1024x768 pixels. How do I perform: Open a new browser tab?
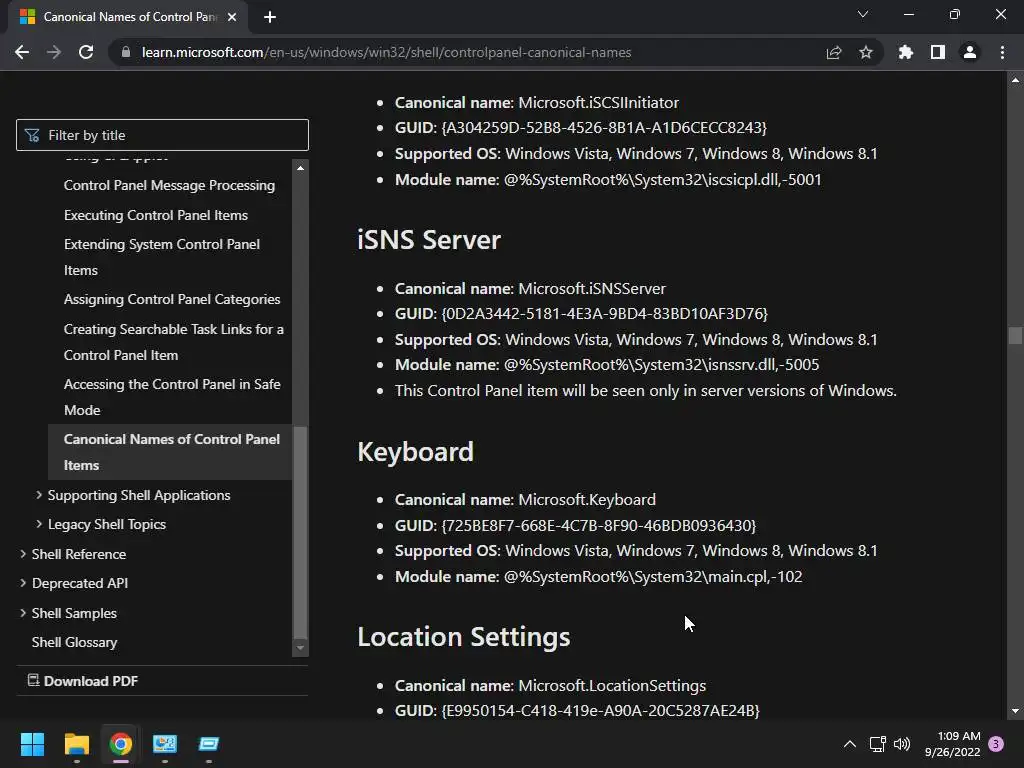click(x=270, y=16)
